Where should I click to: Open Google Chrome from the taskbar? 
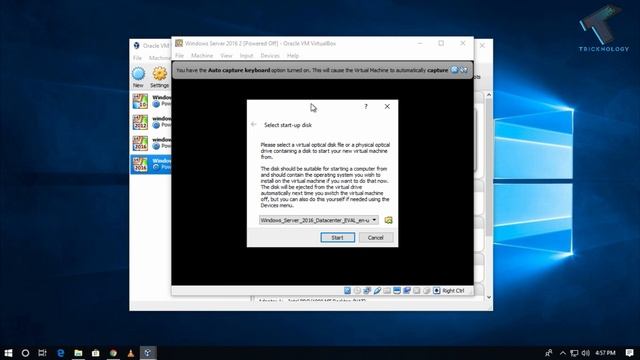tap(113, 353)
